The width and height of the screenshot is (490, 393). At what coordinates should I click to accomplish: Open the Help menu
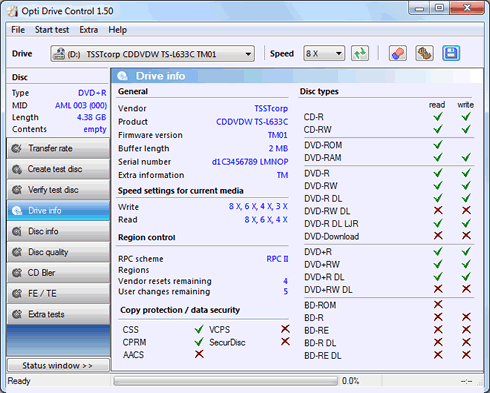click(117, 30)
